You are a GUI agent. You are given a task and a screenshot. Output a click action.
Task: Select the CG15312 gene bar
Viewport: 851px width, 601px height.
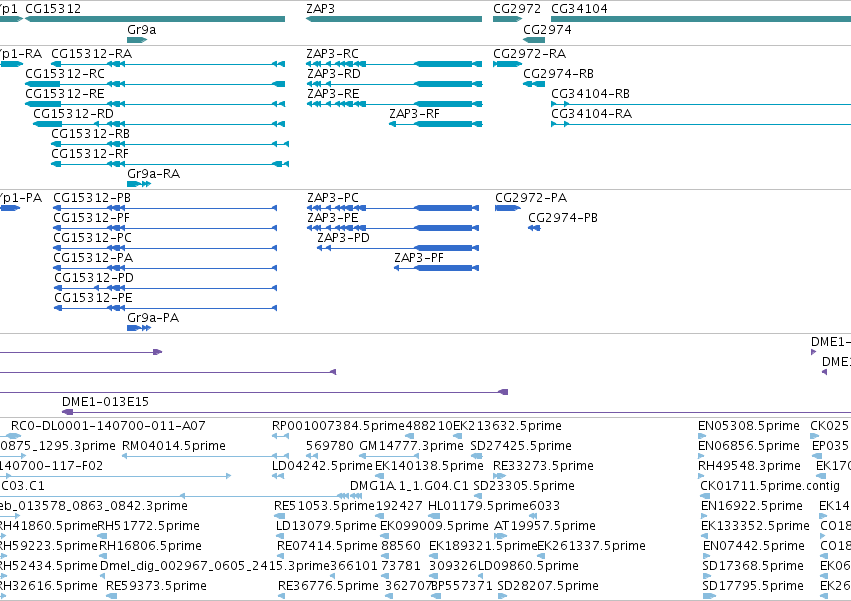(155, 19)
